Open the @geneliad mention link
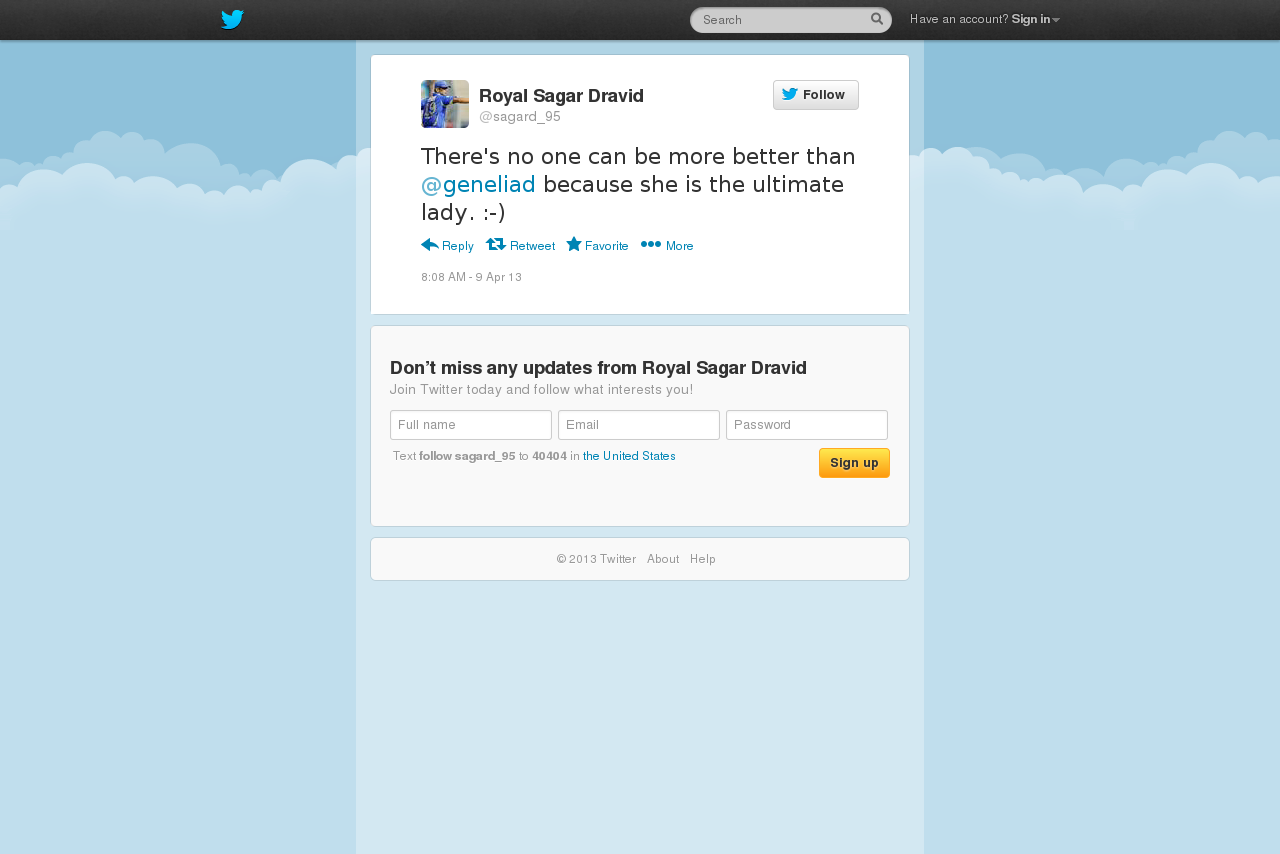 click(x=478, y=184)
